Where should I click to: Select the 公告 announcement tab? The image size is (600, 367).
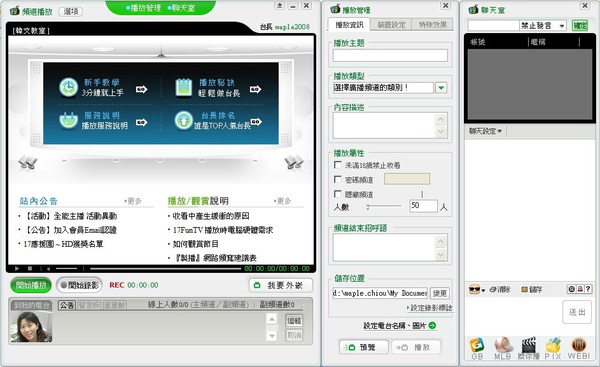pyautogui.click(x=67, y=305)
